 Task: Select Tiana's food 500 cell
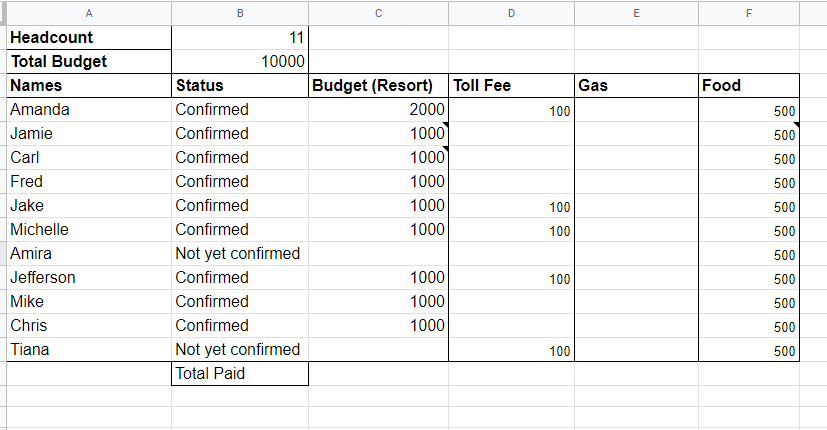tap(749, 349)
